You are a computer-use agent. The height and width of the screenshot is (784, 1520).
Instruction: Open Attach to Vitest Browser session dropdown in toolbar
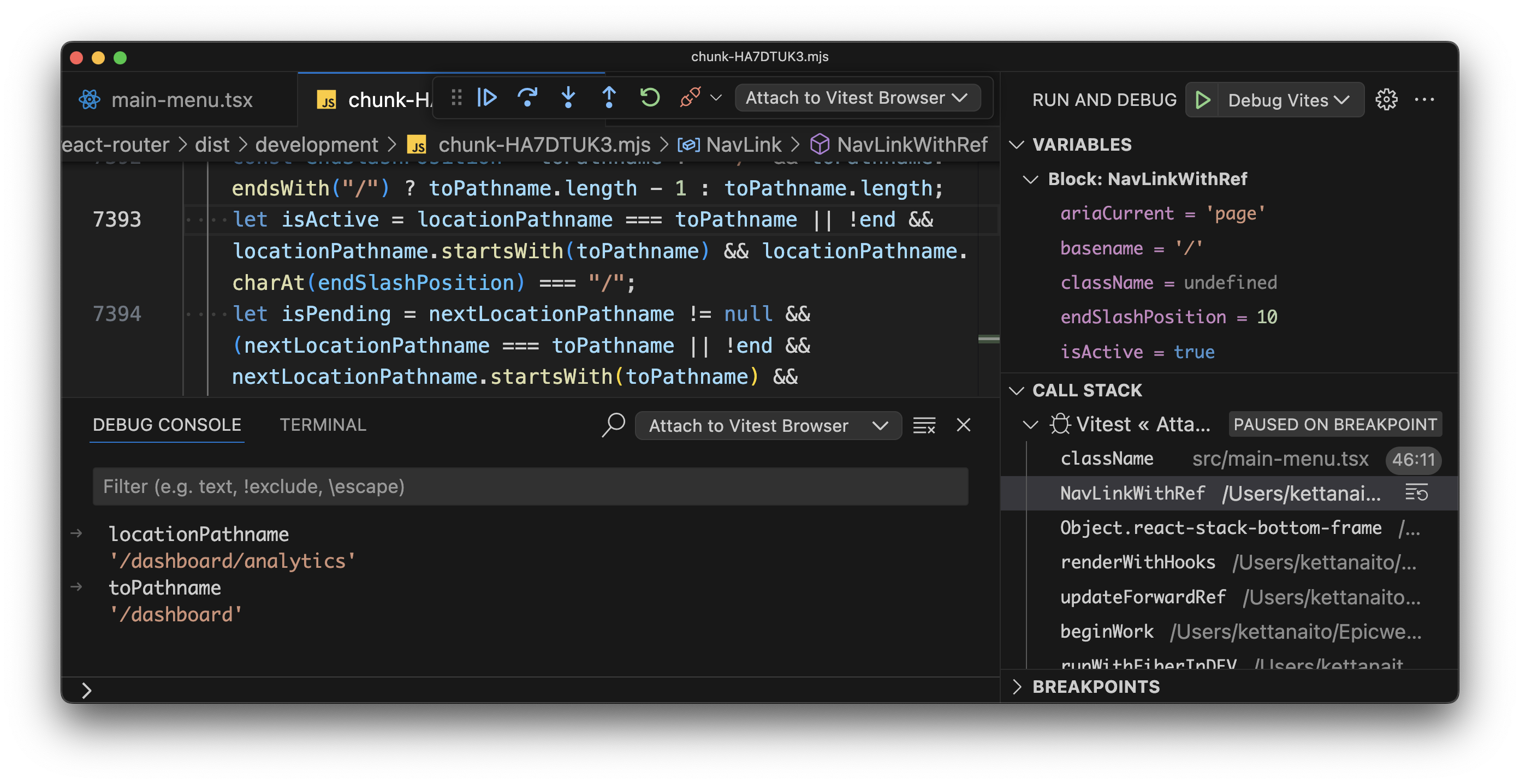(x=857, y=97)
